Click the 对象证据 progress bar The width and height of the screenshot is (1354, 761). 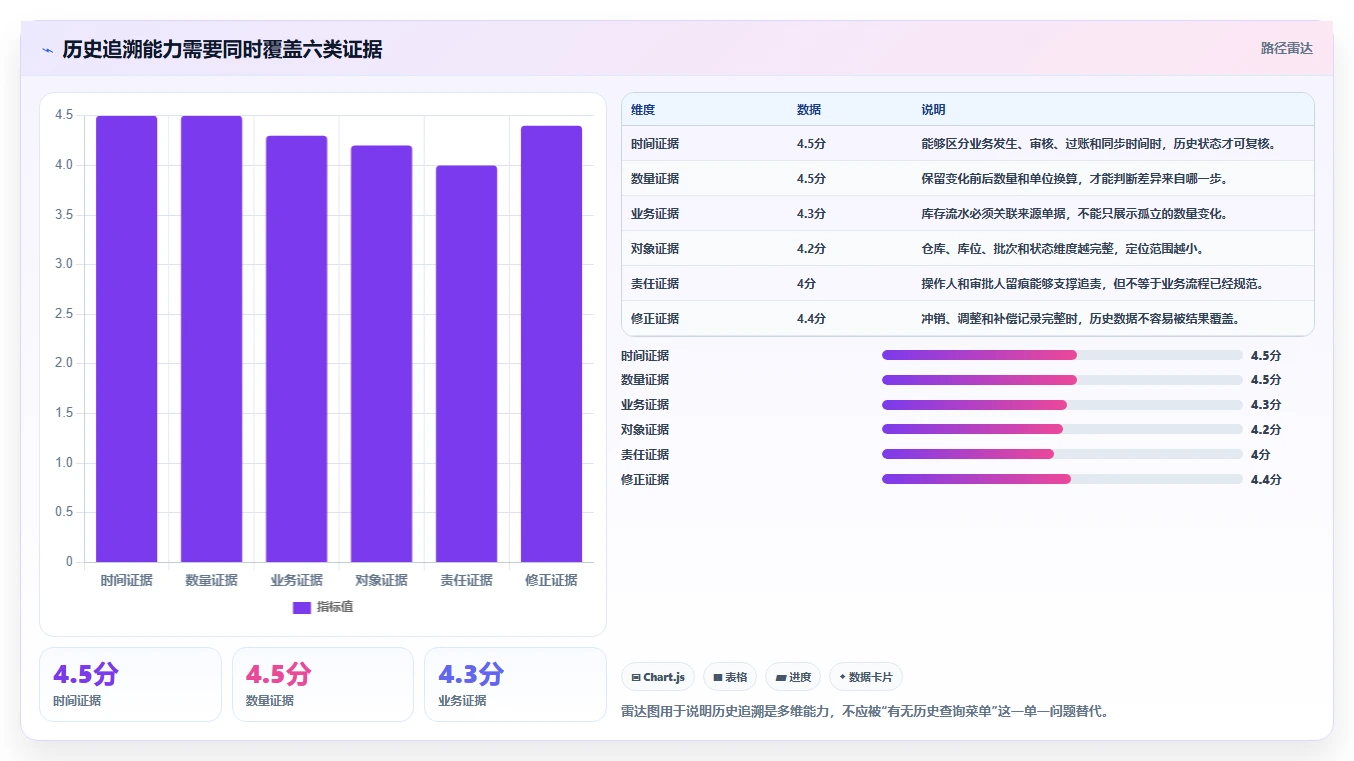point(1062,429)
